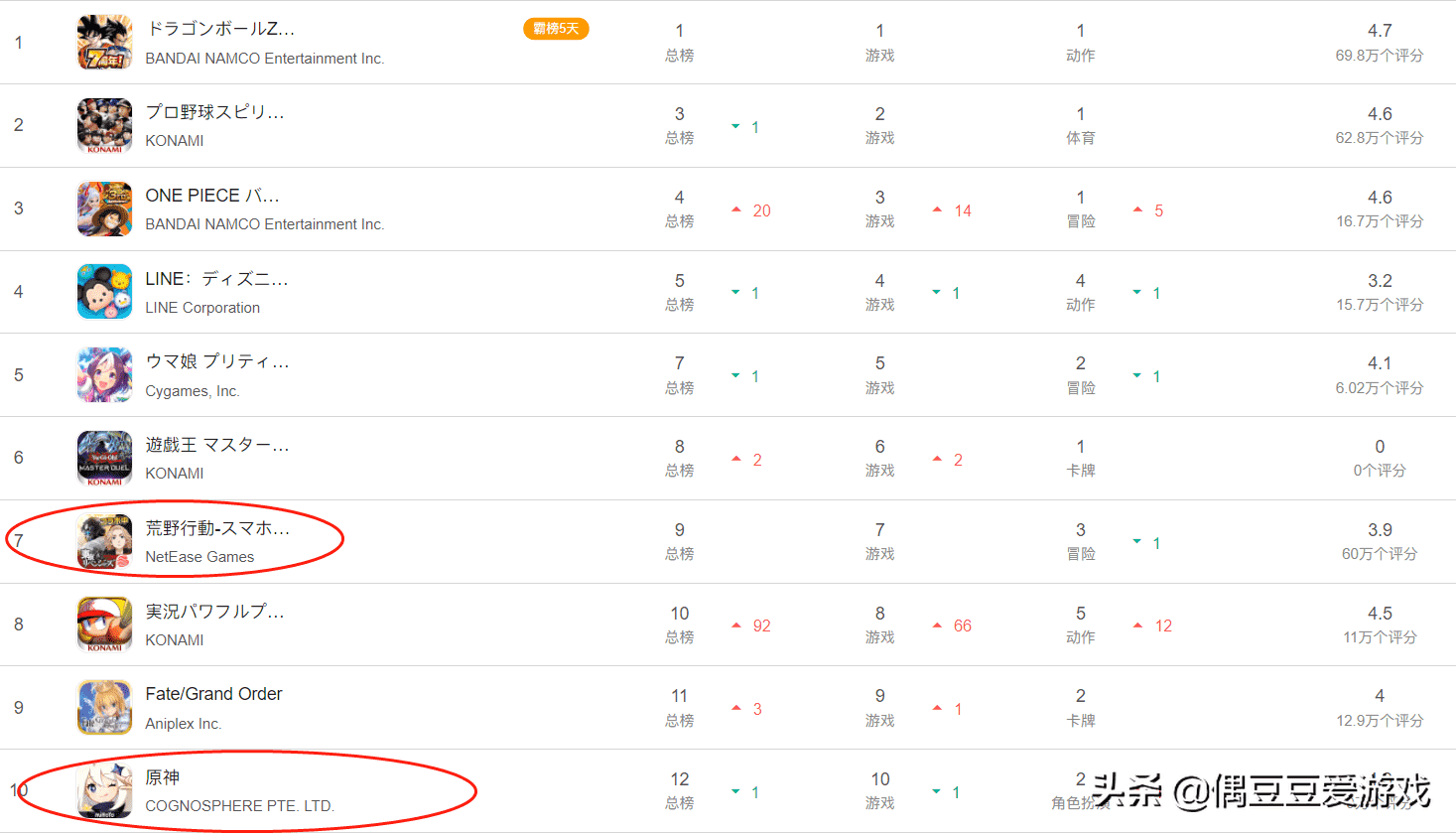Click the red +92 overall rank change
The image size is (1456, 834).
[751, 625]
